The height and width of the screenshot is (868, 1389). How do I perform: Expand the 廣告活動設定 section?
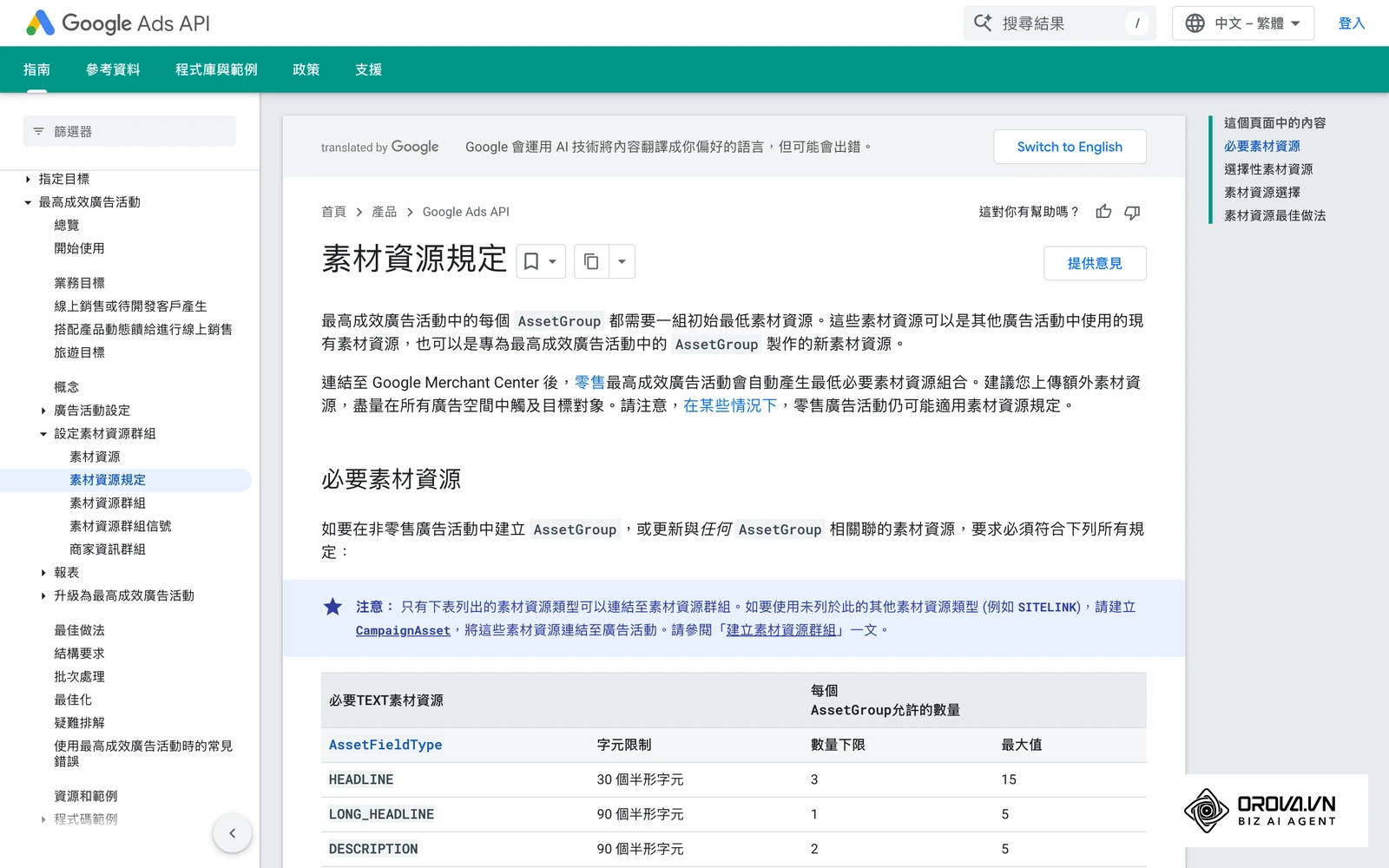coord(43,411)
